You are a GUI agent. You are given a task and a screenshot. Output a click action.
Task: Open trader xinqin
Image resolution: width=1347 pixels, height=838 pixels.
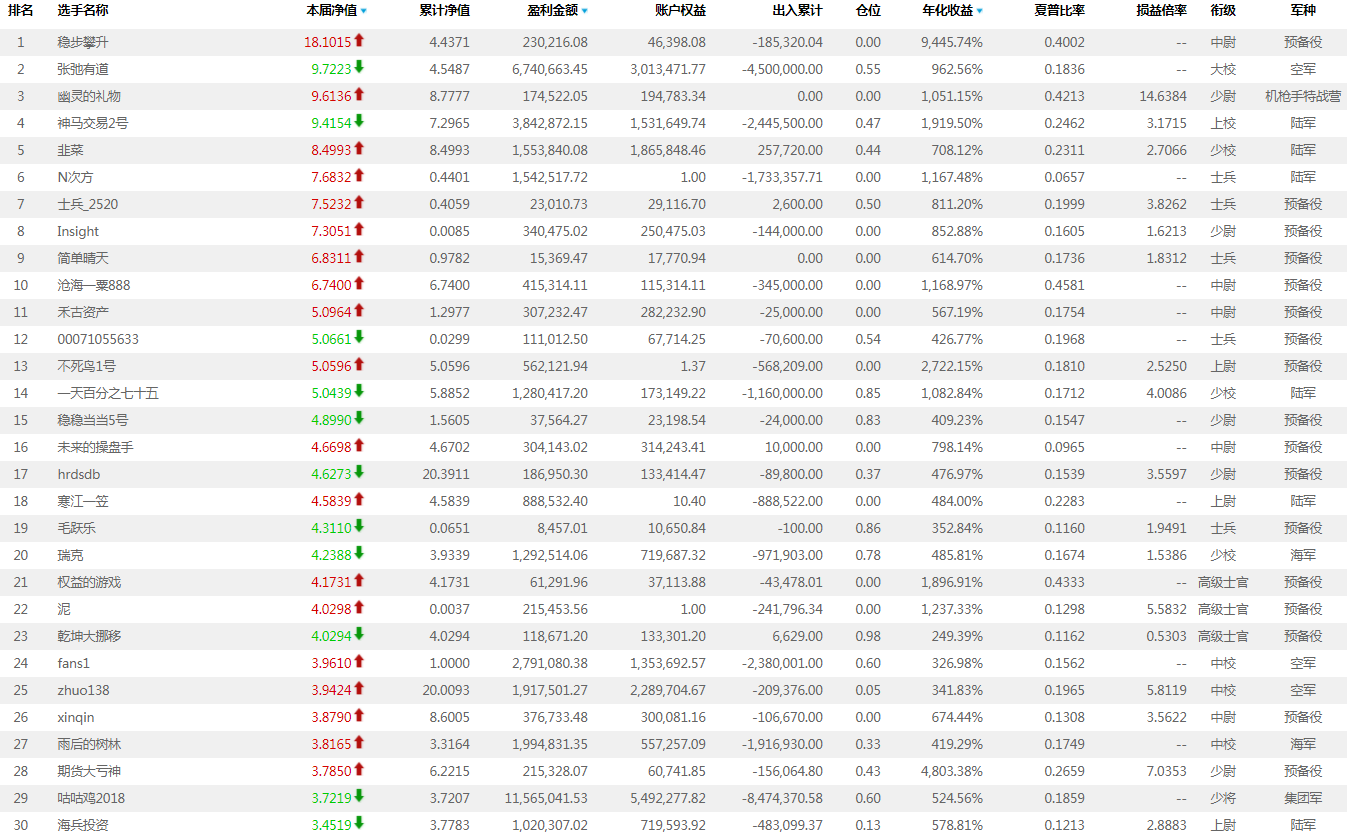click(x=76, y=718)
